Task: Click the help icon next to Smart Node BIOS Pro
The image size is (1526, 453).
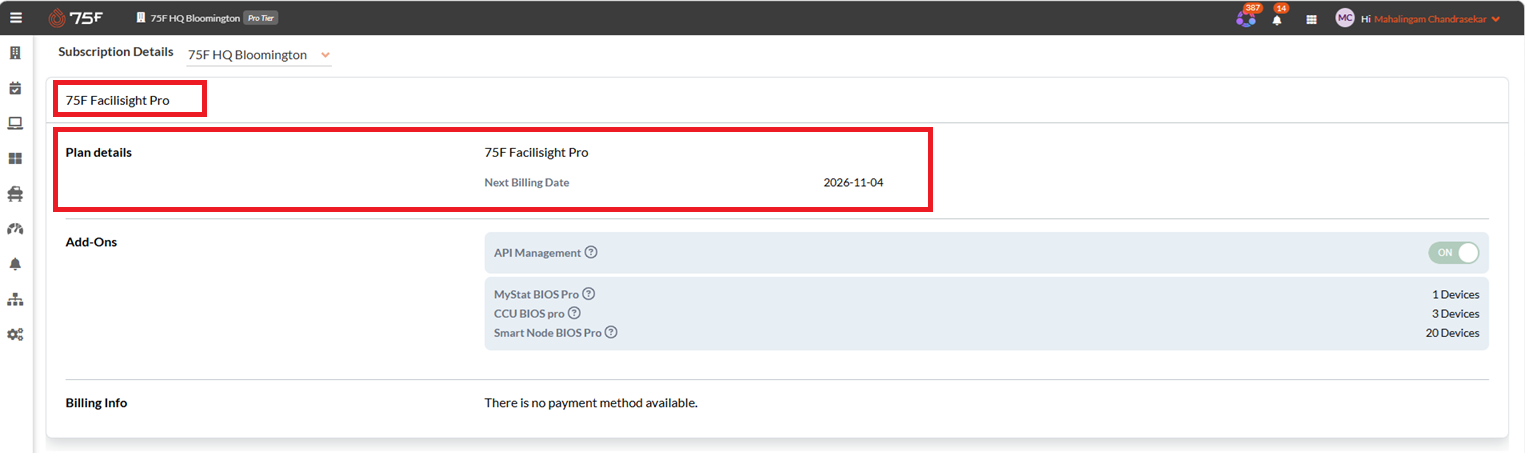Action: [611, 332]
